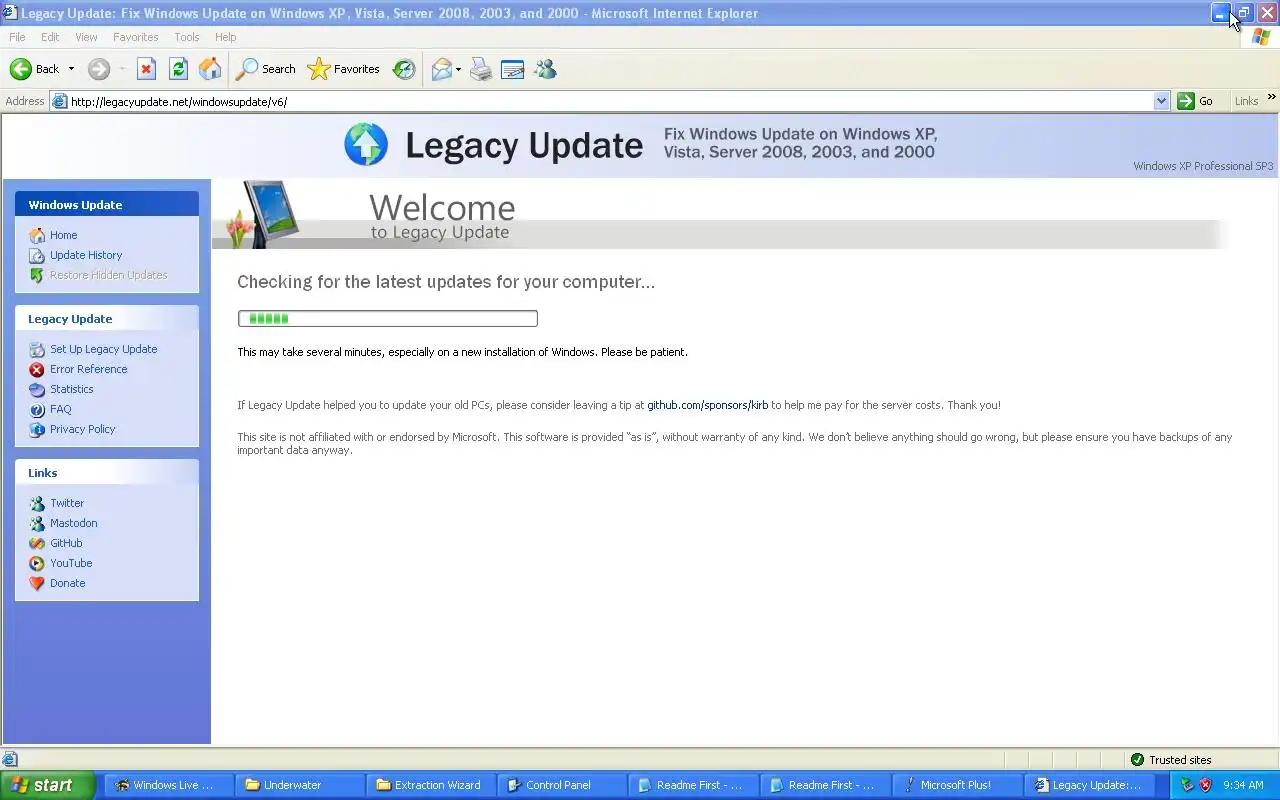Click the Go button
Viewport: 1280px width, 800px height.
pos(1196,101)
